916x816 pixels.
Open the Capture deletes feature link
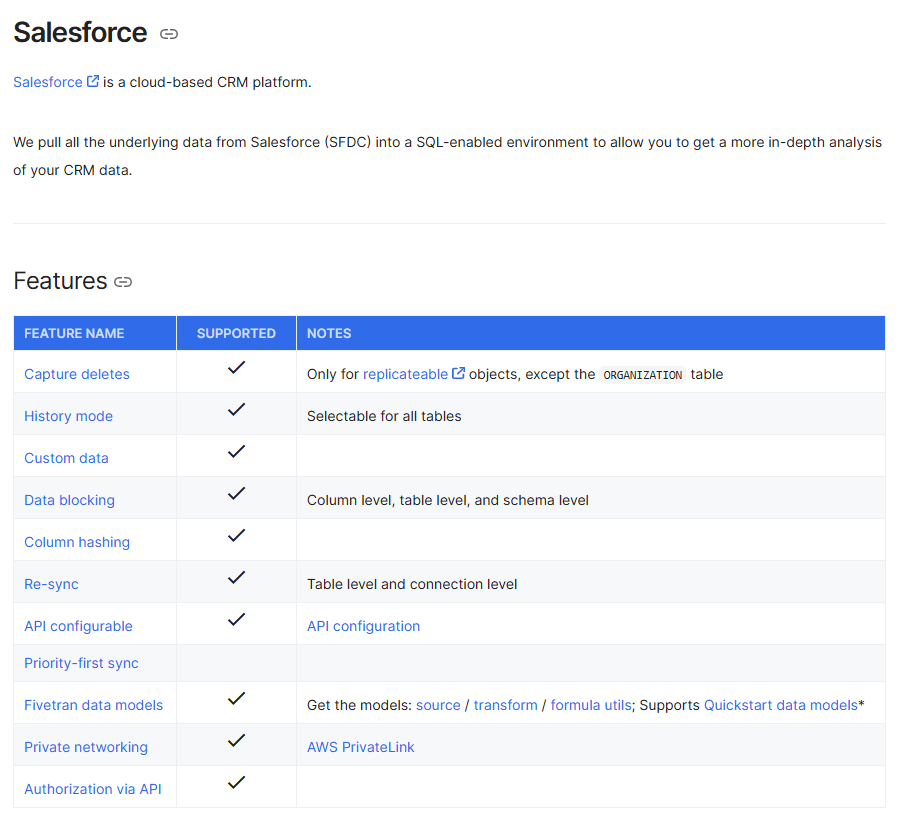click(x=77, y=374)
